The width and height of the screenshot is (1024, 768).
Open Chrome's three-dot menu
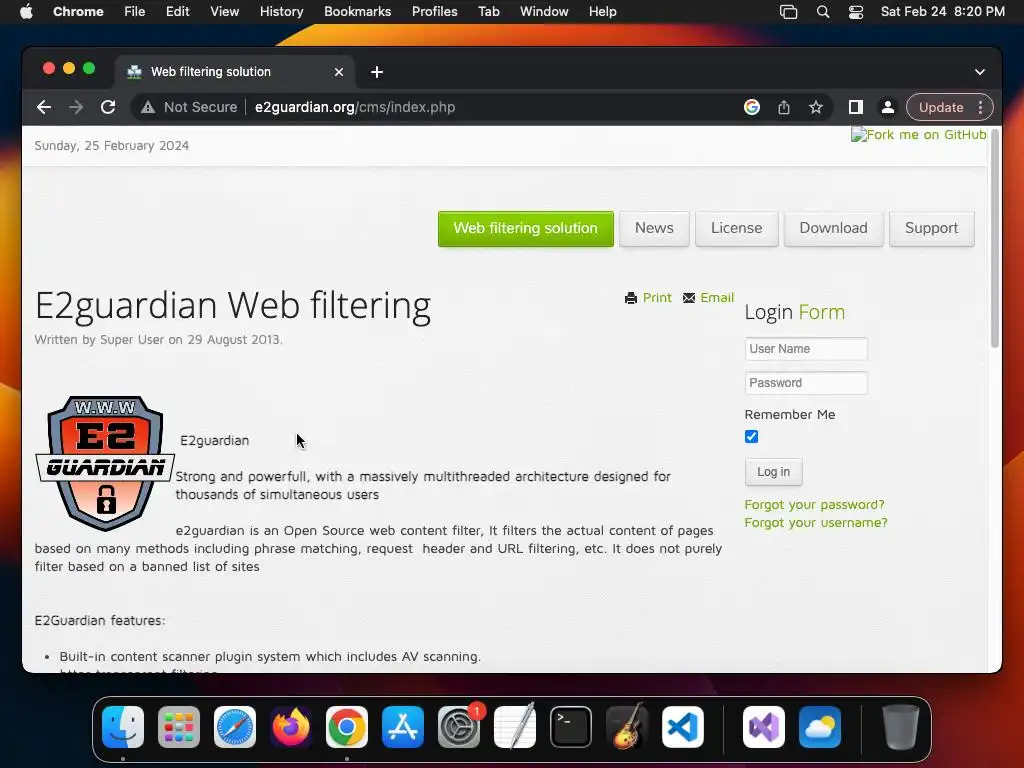click(x=980, y=107)
